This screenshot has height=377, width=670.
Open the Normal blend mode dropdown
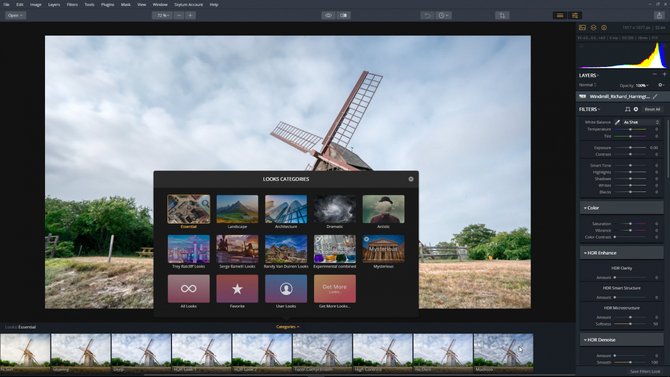588,85
